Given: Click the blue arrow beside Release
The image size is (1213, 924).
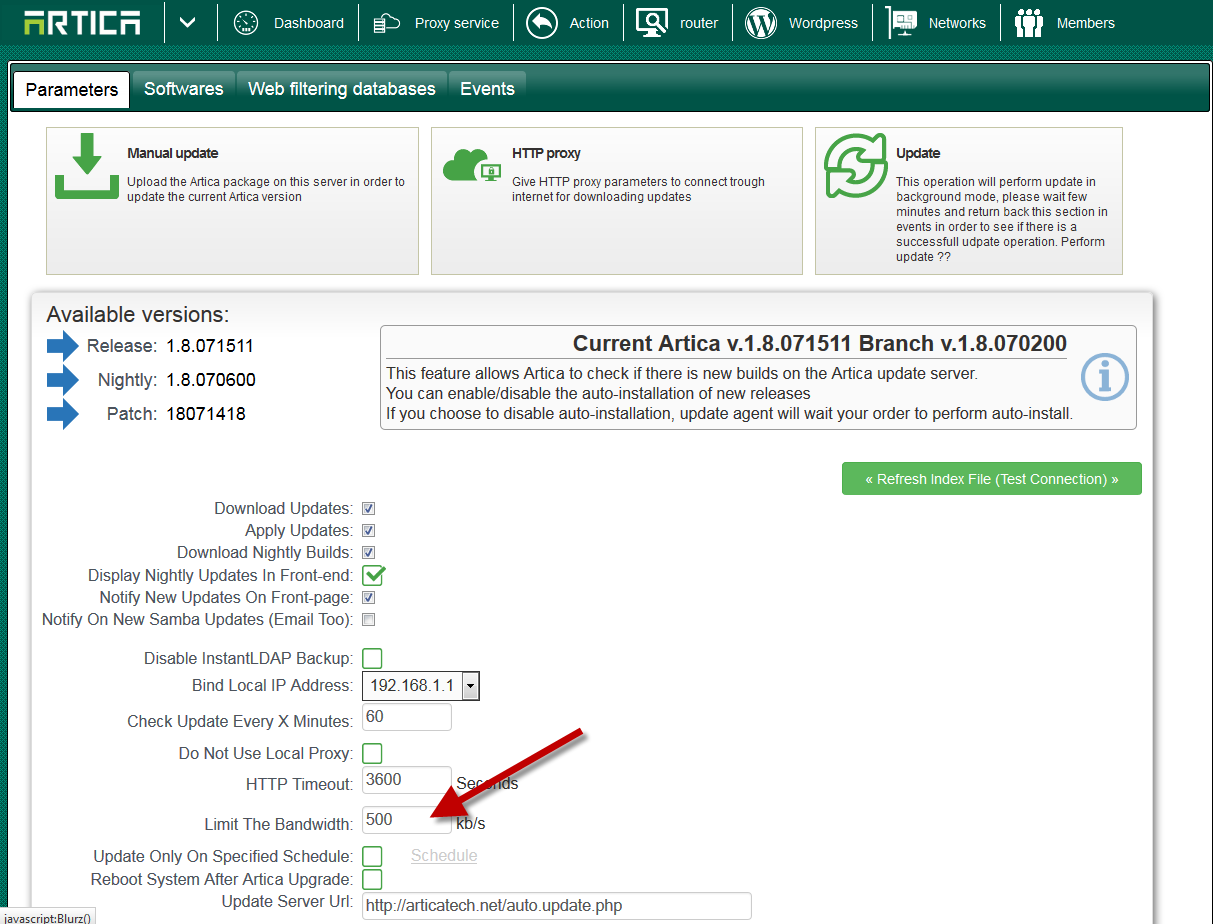Looking at the screenshot, I should click(63, 346).
